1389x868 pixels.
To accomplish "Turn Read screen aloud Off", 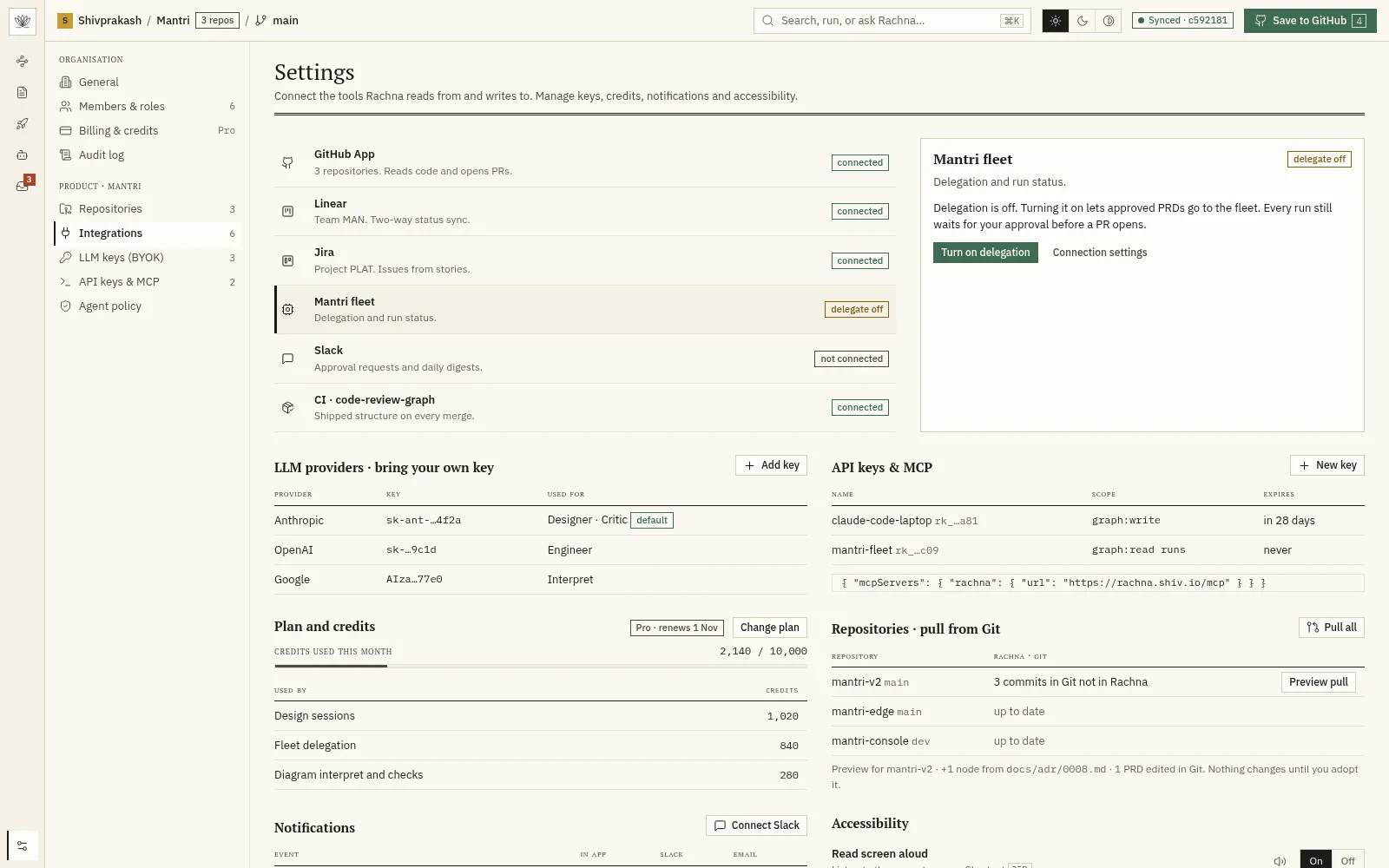I will pyautogui.click(x=1347, y=860).
